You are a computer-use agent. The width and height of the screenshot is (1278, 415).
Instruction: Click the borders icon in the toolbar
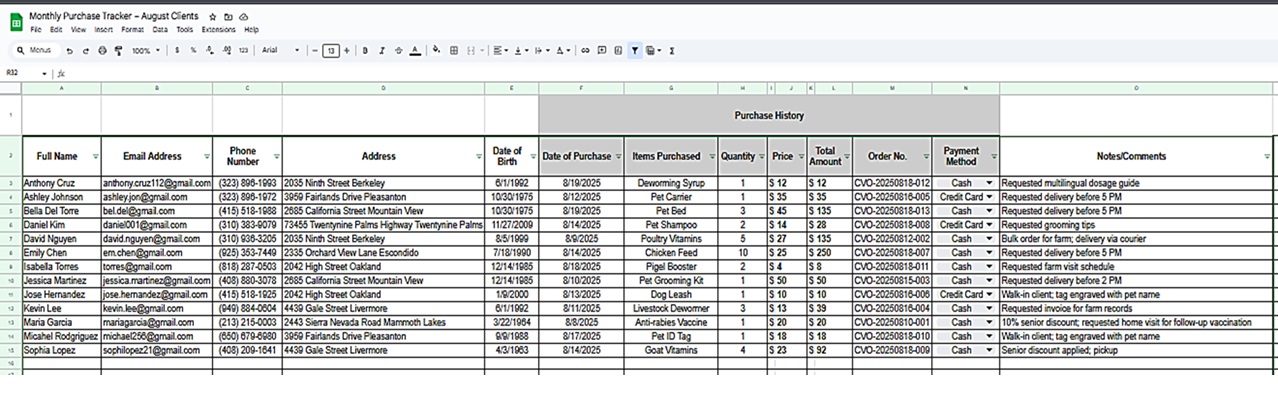[454, 50]
